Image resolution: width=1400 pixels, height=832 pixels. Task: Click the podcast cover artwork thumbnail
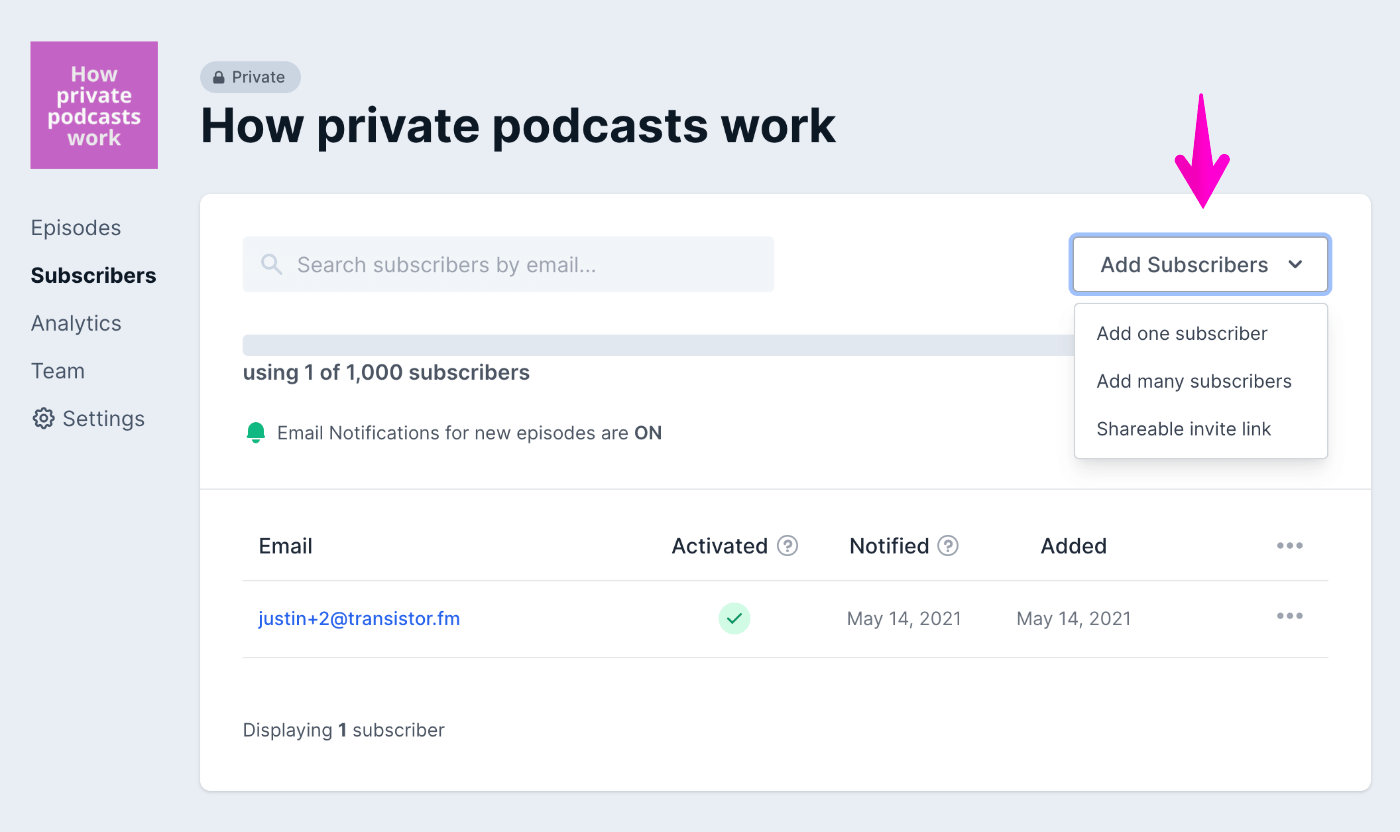pos(94,105)
